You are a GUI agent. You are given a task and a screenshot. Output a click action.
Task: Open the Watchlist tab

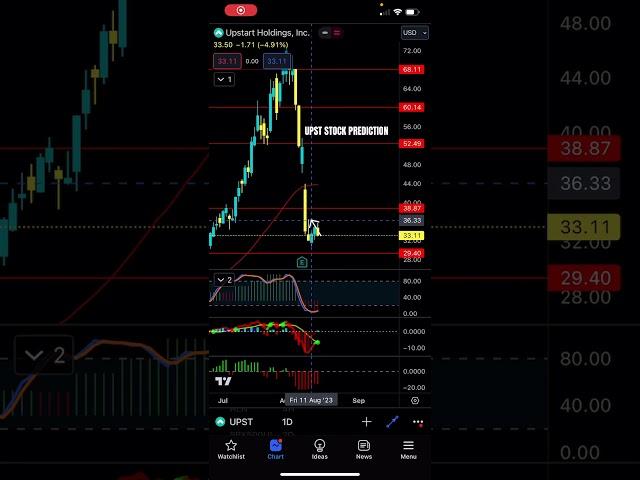pos(231,449)
